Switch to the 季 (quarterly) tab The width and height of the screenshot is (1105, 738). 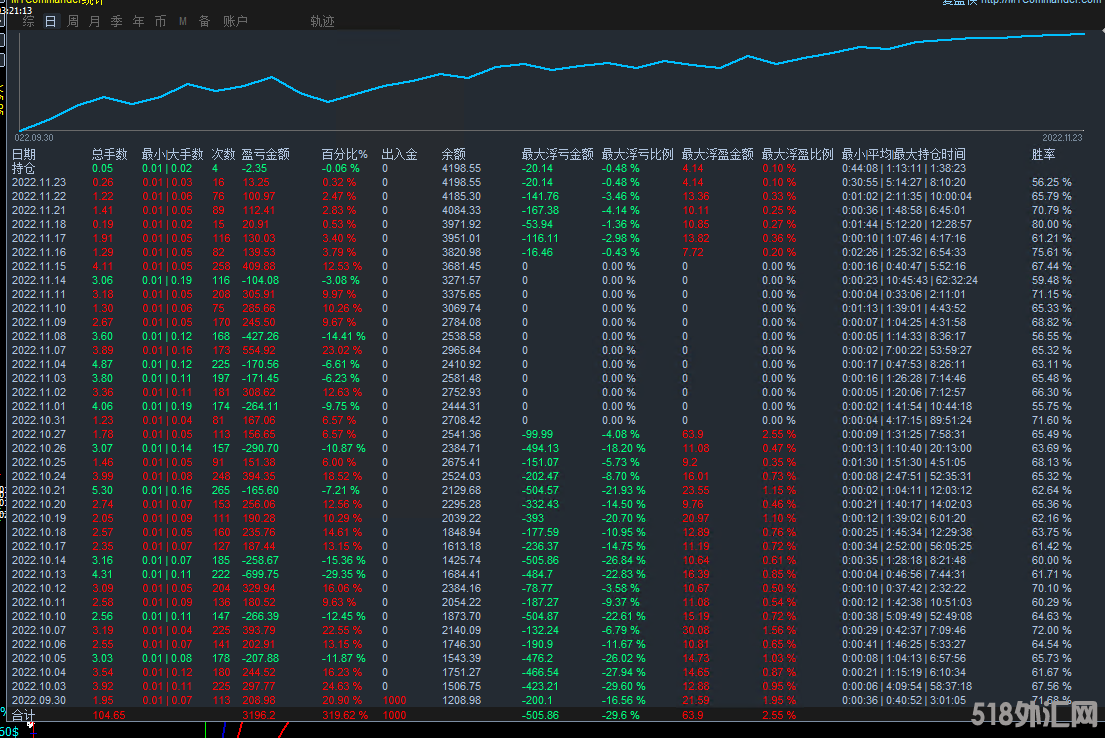click(117, 21)
